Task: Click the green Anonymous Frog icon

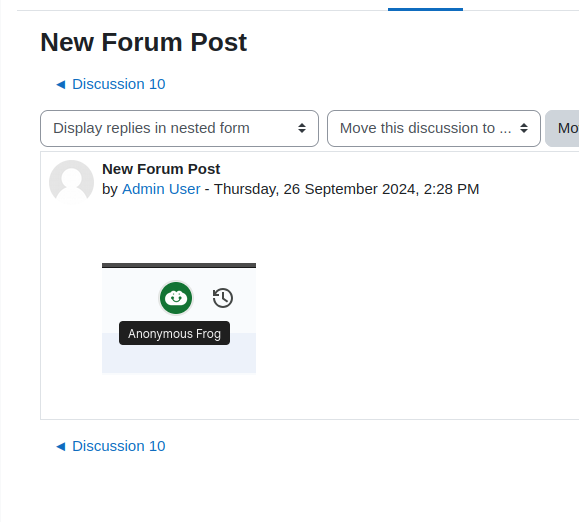Action: click(176, 298)
